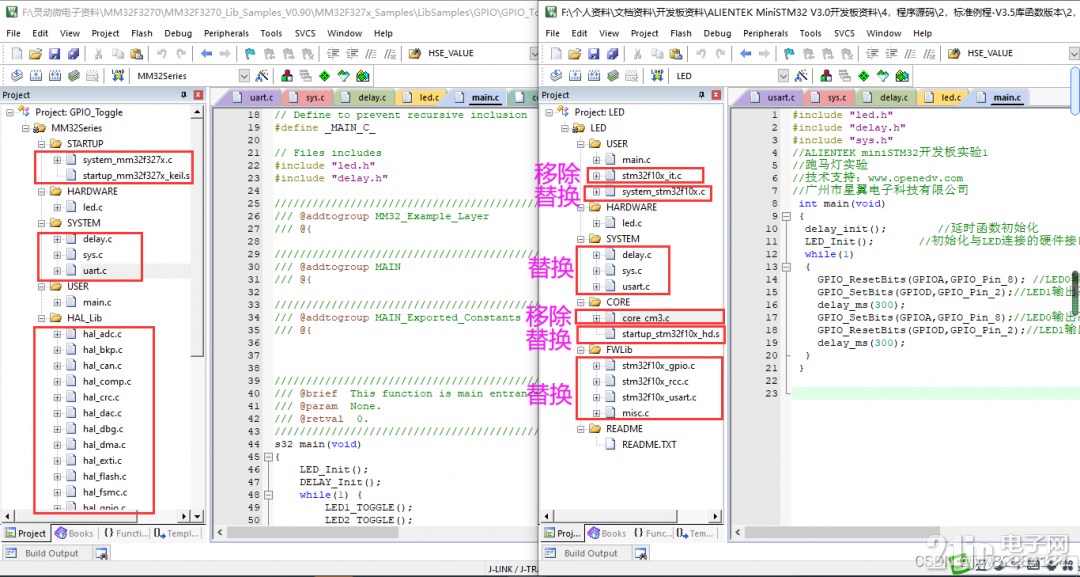Open Peripherals menu in GPIO_Toggle window

coord(227,33)
